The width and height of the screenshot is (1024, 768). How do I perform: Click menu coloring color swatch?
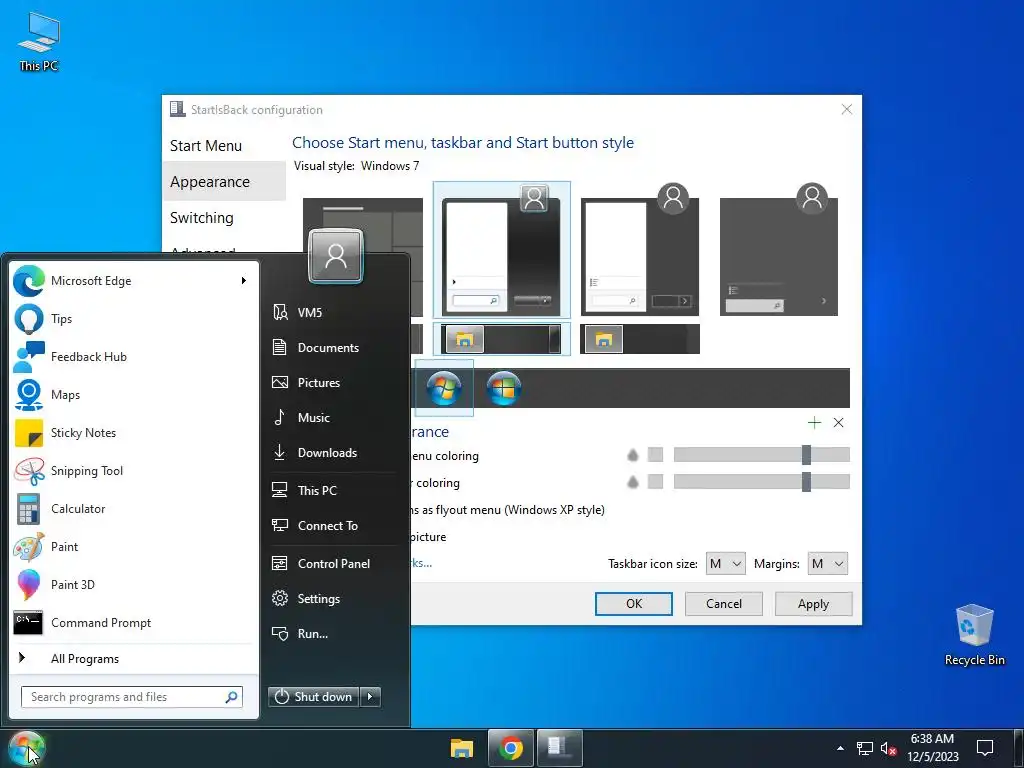pos(655,455)
